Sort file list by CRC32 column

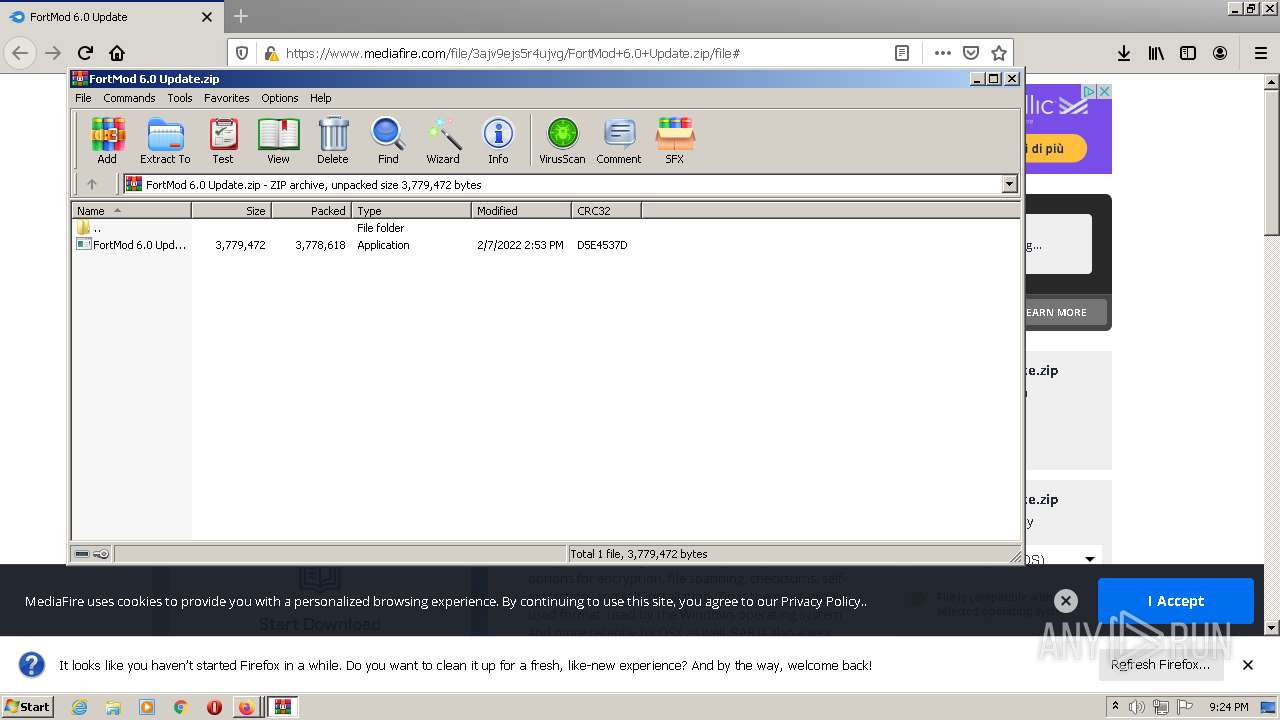coord(606,210)
